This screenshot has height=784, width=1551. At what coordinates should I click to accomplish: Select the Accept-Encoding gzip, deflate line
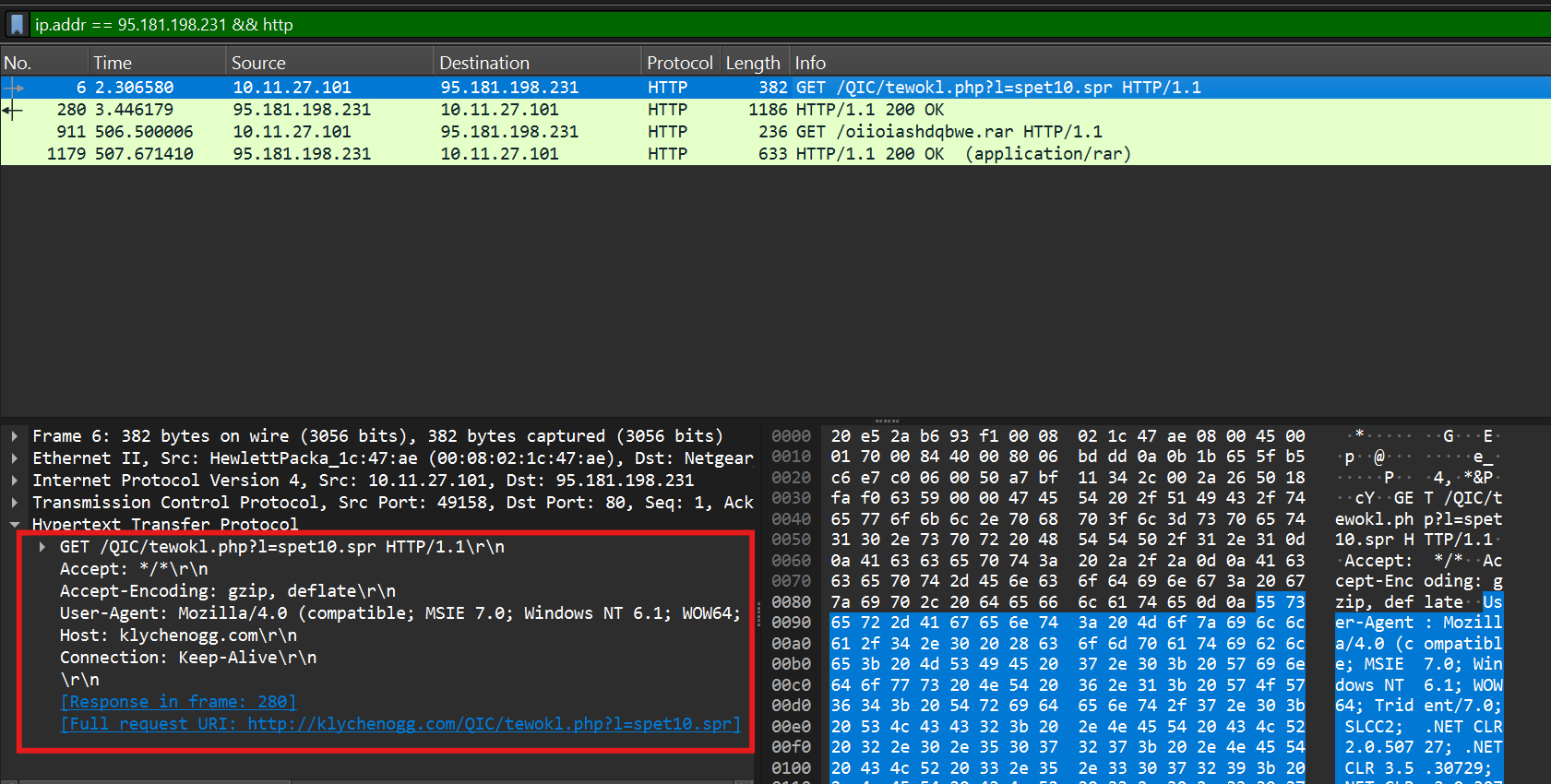(228, 591)
